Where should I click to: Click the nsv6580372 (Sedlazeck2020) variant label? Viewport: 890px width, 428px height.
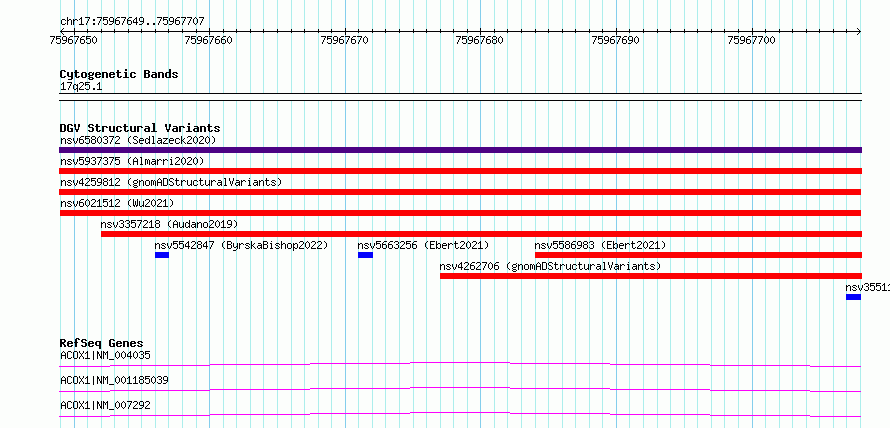tap(138, 140)
